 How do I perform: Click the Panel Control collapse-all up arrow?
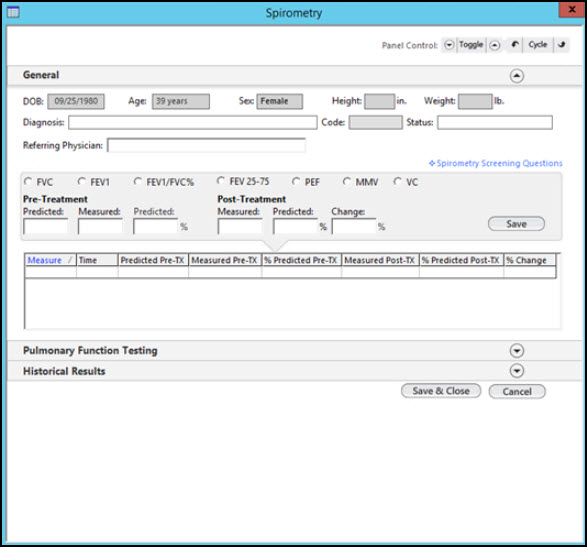(495, 45)
